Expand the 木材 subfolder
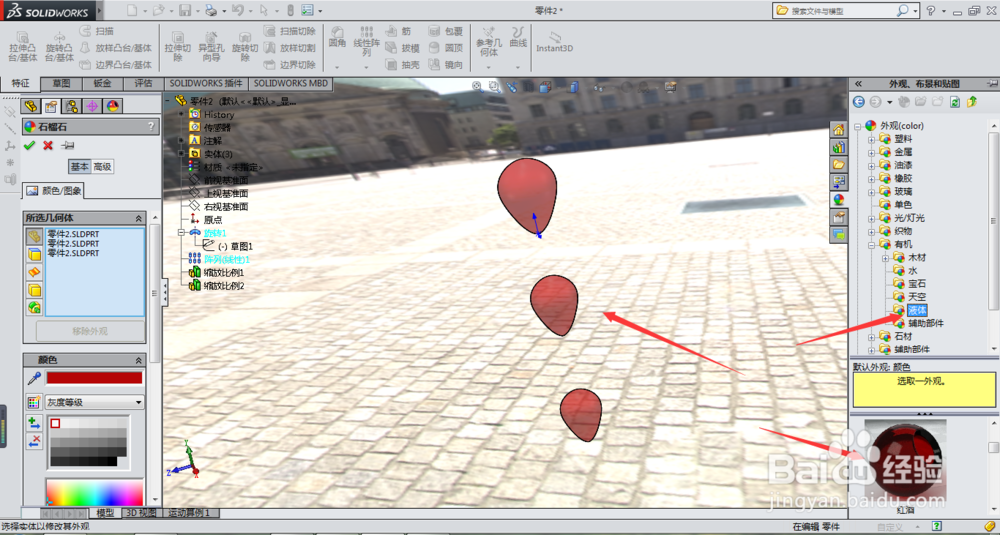 pos(885,258)
